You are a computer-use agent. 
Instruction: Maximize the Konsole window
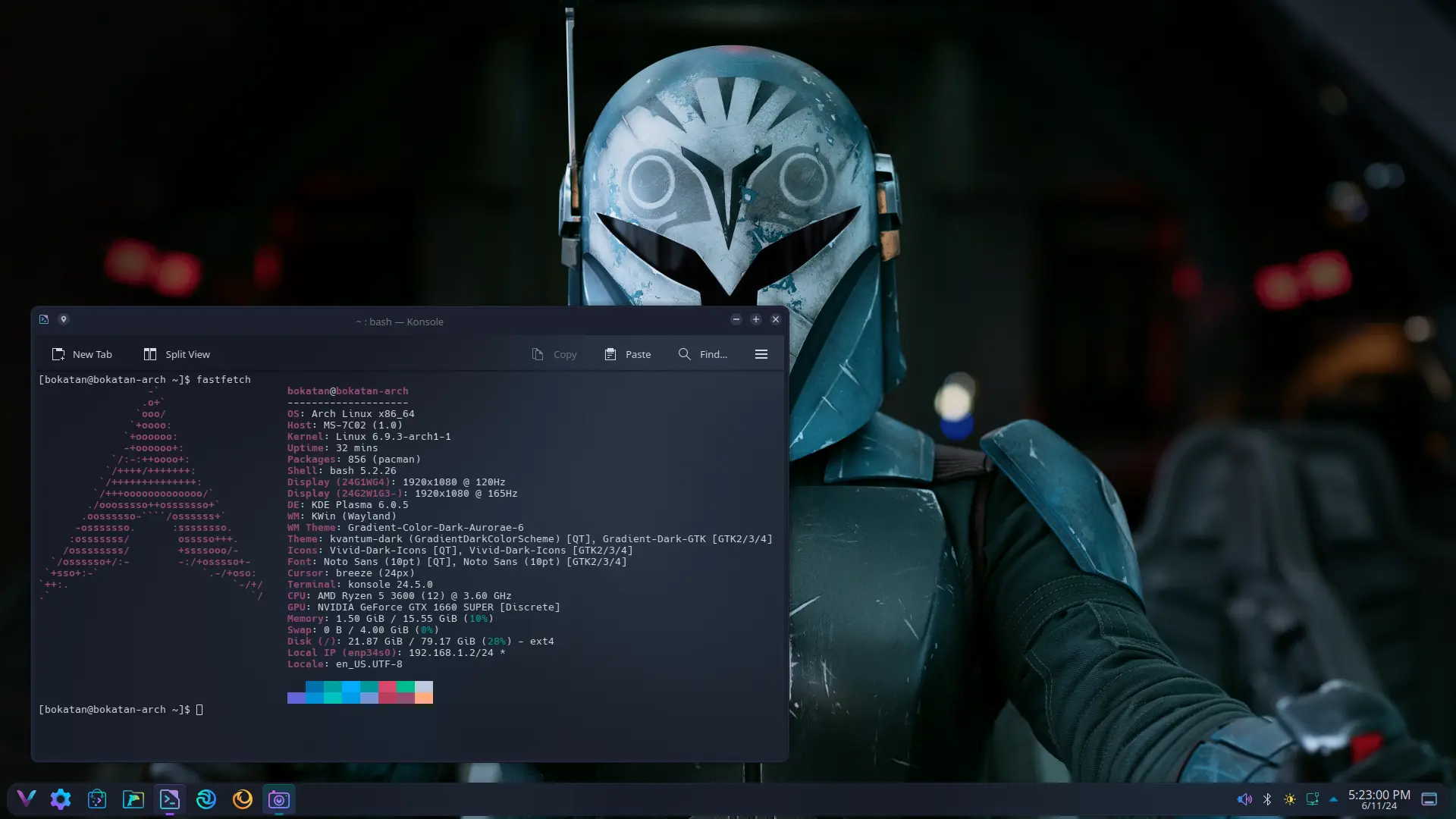coord(756,319)
